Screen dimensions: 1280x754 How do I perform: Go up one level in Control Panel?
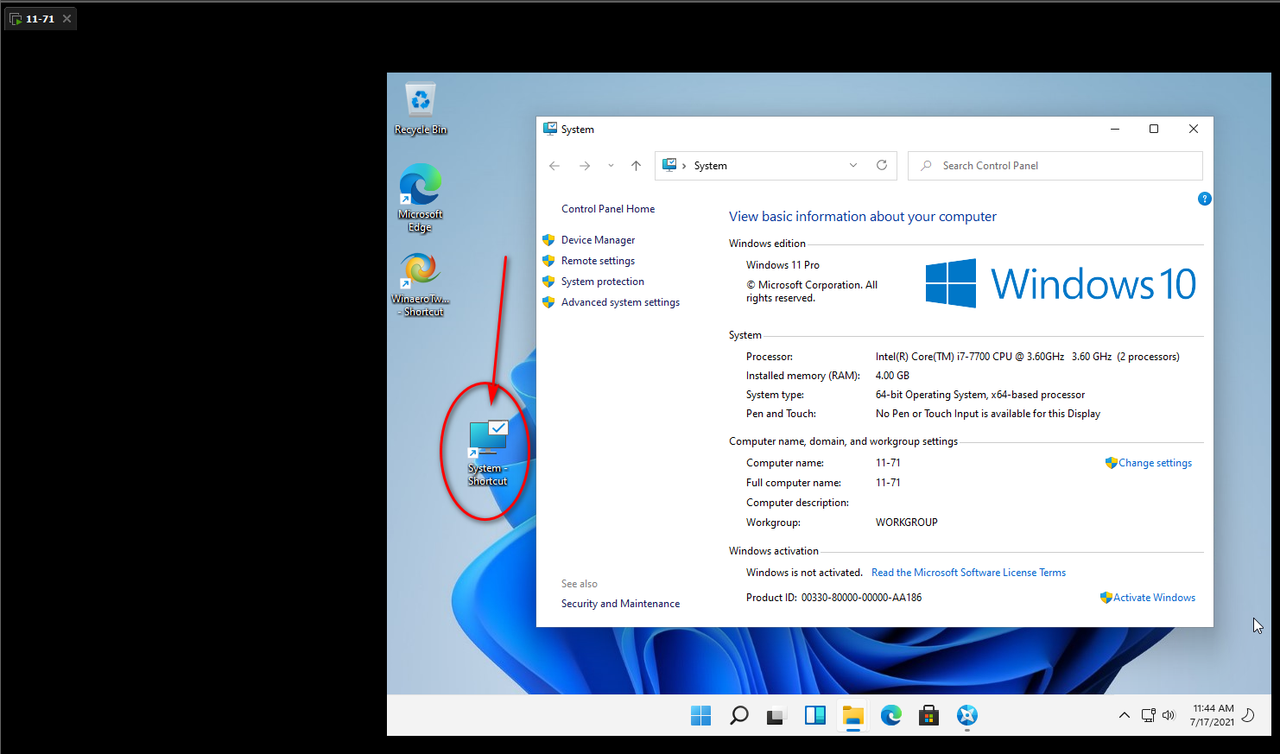click(636, 165)
